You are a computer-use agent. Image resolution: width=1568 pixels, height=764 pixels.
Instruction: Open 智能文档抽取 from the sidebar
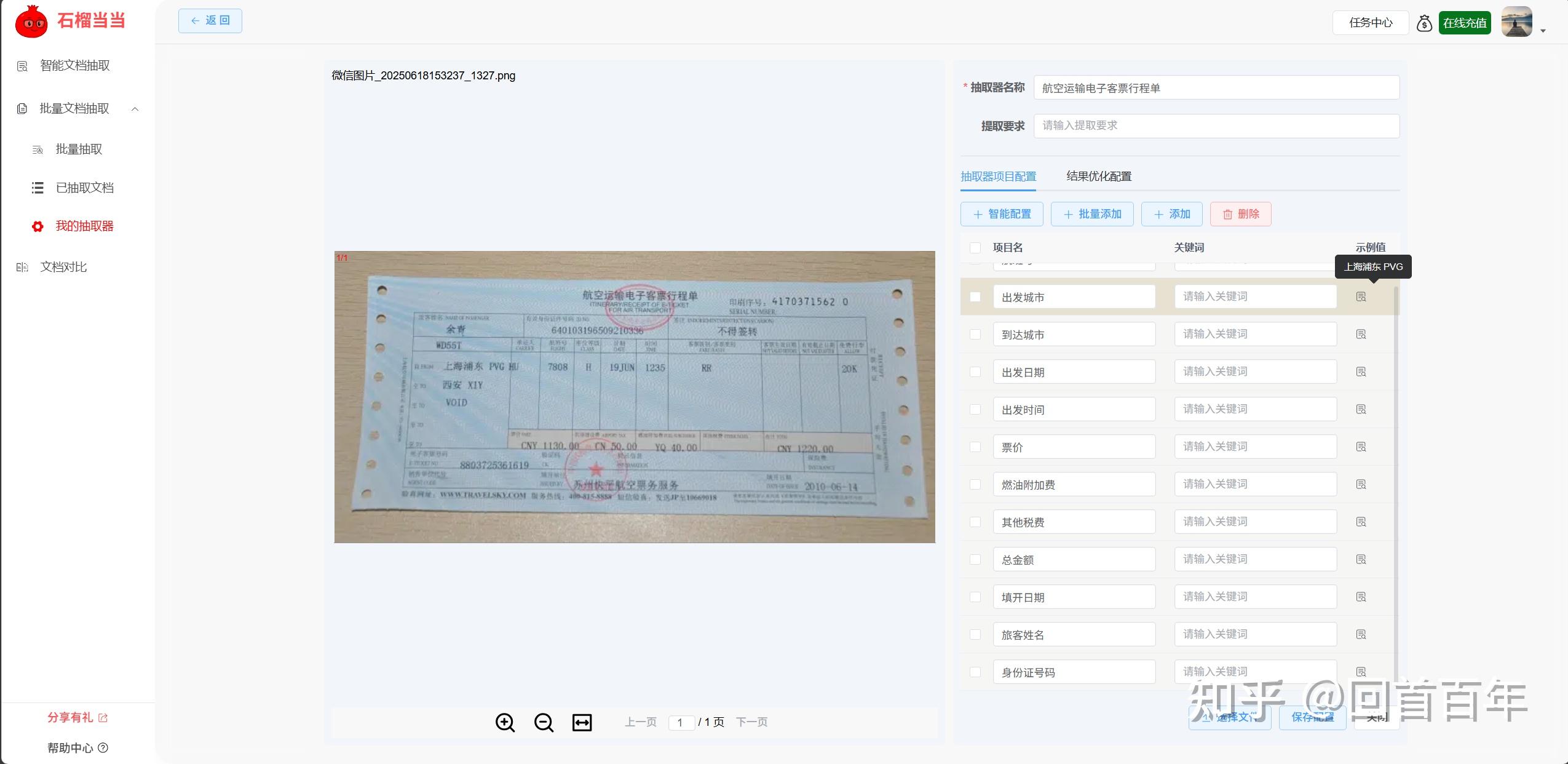coord(74,65)
